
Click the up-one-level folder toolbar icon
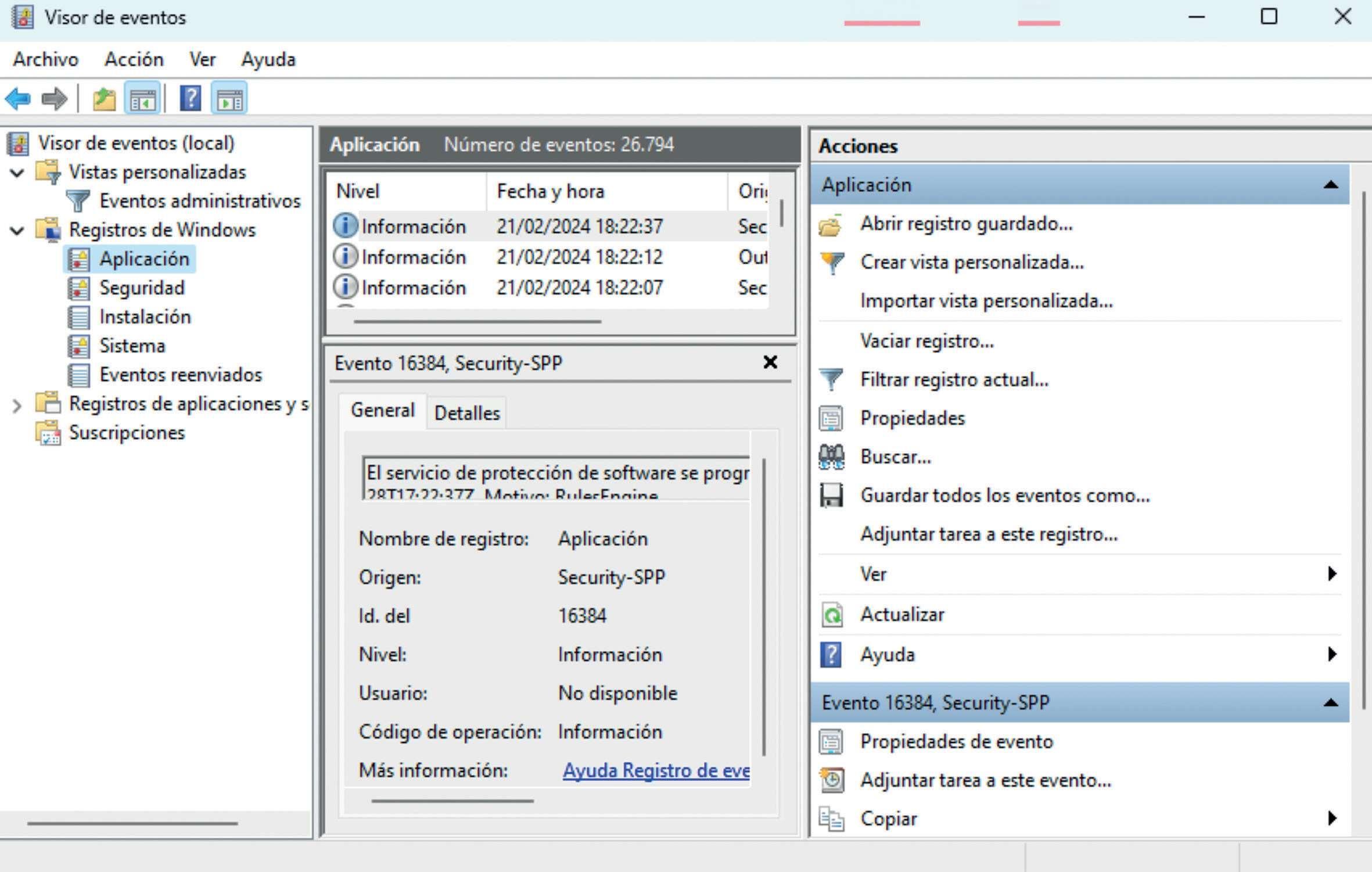coord(104,99)
